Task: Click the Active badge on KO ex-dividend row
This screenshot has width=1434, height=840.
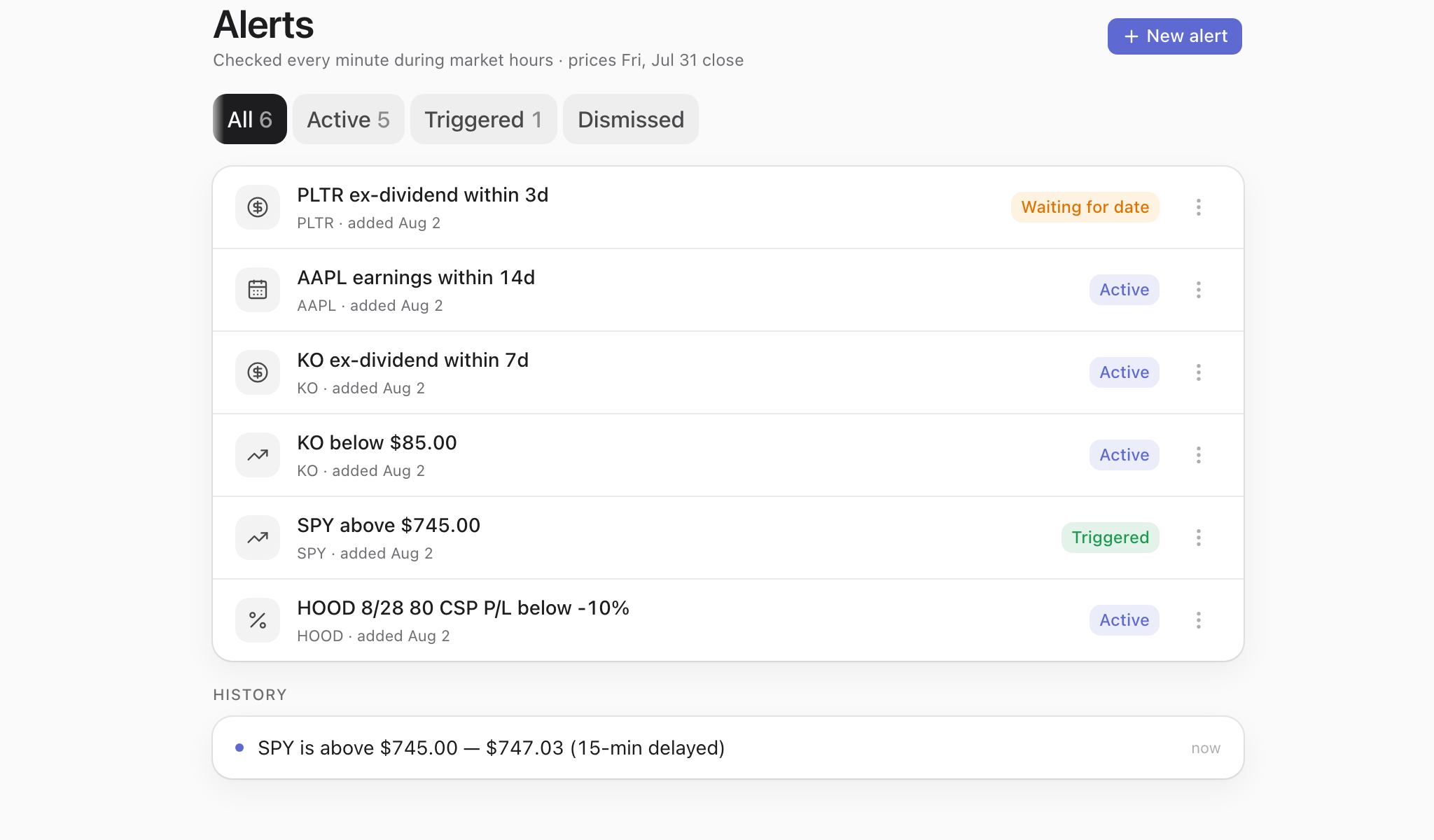Action: 1125,372
